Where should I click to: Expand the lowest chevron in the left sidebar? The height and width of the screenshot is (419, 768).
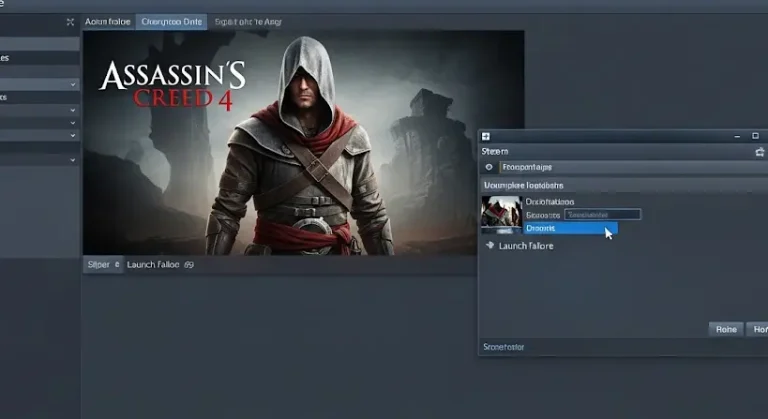point(72,160)
